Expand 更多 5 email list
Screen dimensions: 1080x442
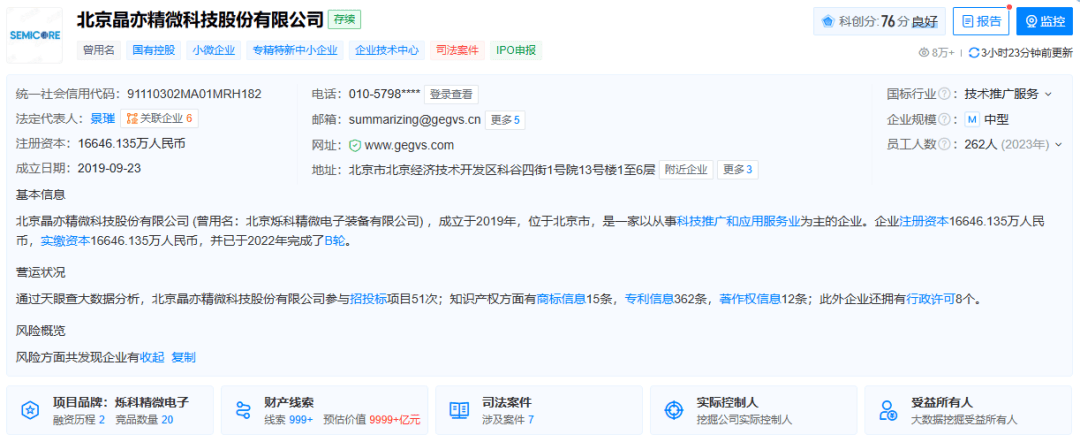pos(506,120)
